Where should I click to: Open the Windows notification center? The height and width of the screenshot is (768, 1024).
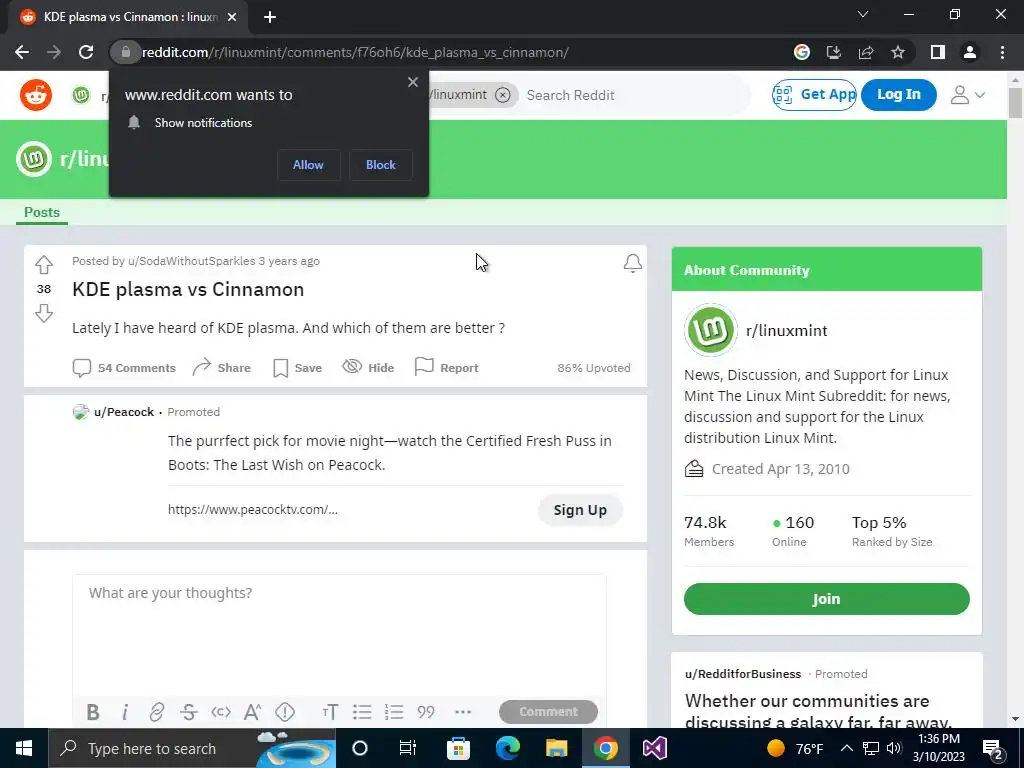[x=992, y=748]
